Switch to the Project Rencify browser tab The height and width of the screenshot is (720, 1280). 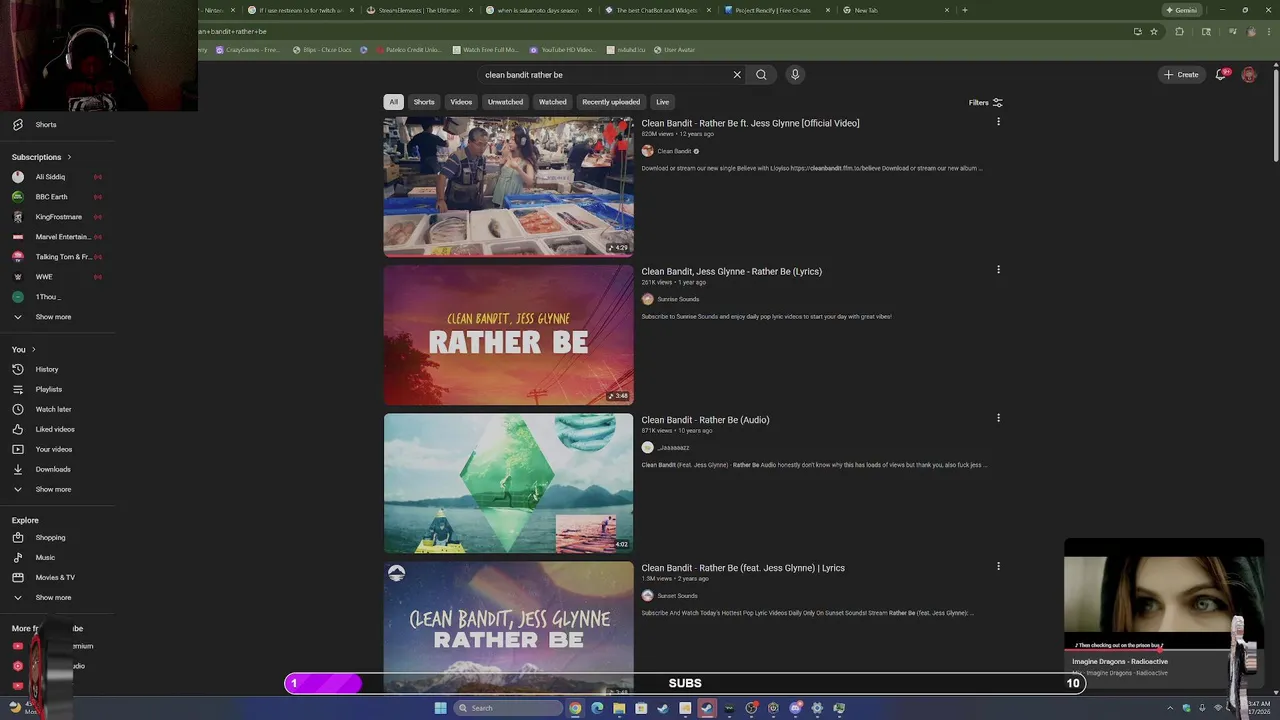[x=776, y=10]
